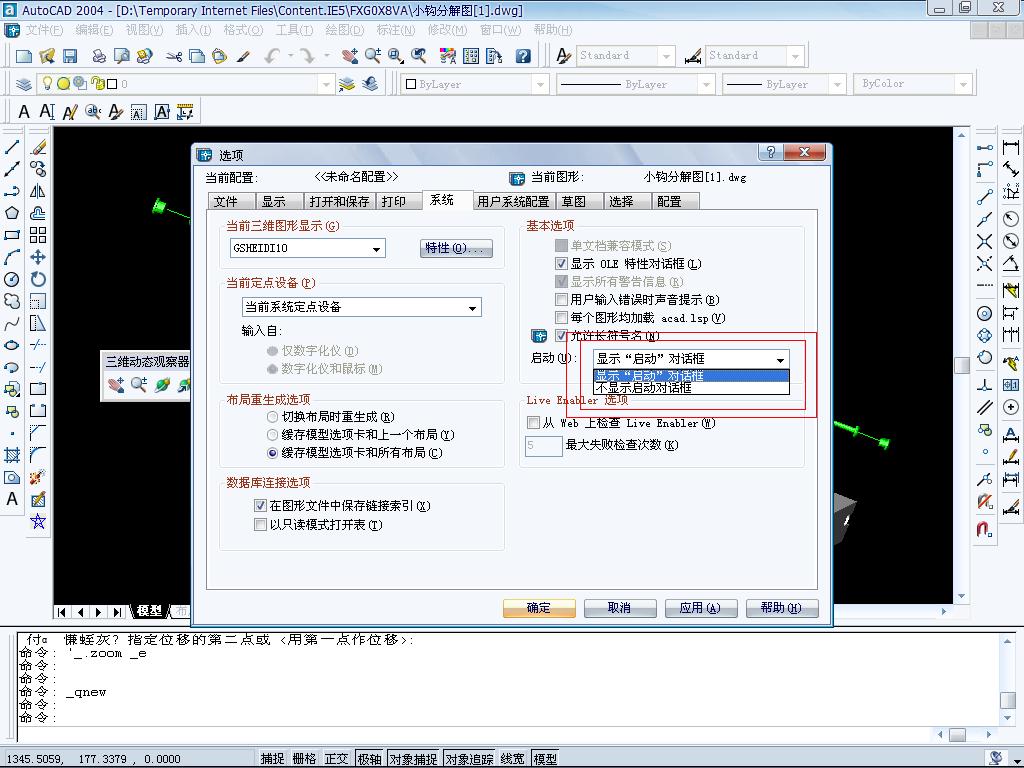Click the Help question mark toolbar icon
This screenshot has width=1024, height=768.
click(x=522, y=56)
